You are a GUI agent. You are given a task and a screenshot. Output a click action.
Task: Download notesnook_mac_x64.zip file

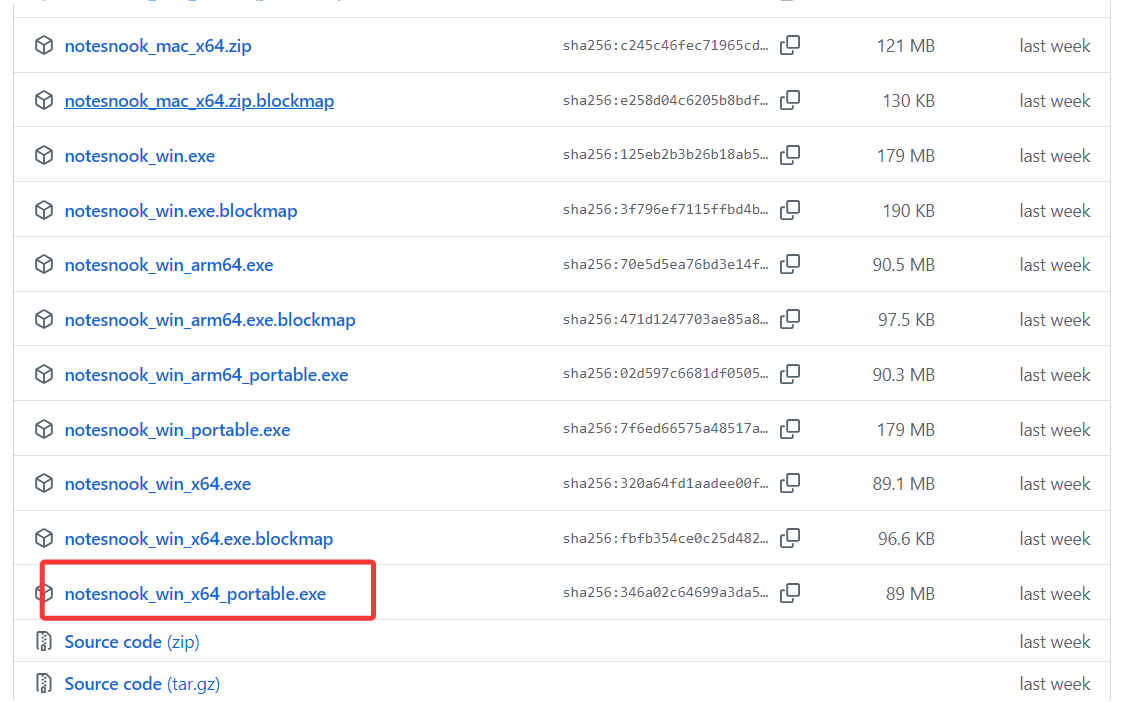(158, 46)
